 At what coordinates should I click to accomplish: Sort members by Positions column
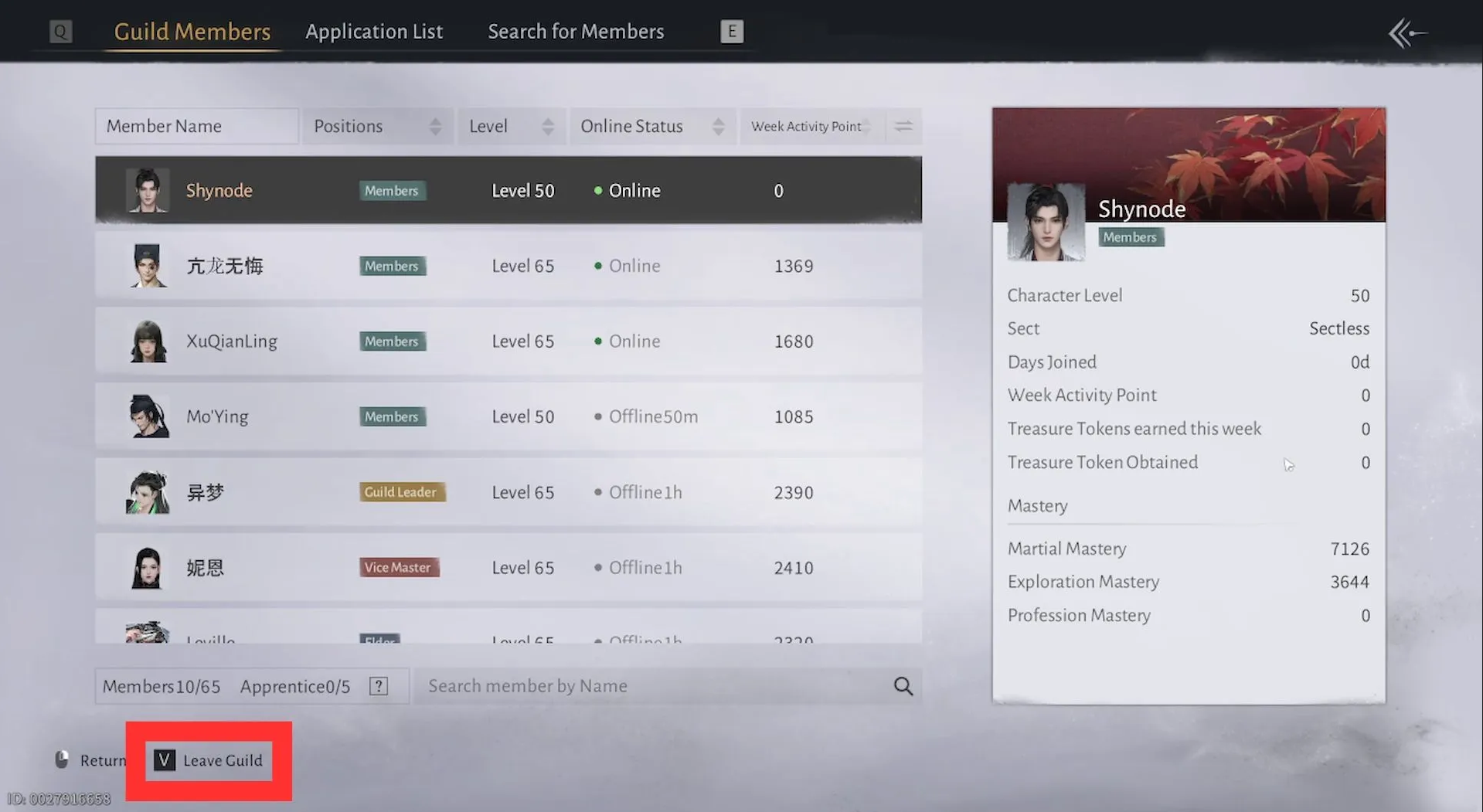click(x=377, y=126)
